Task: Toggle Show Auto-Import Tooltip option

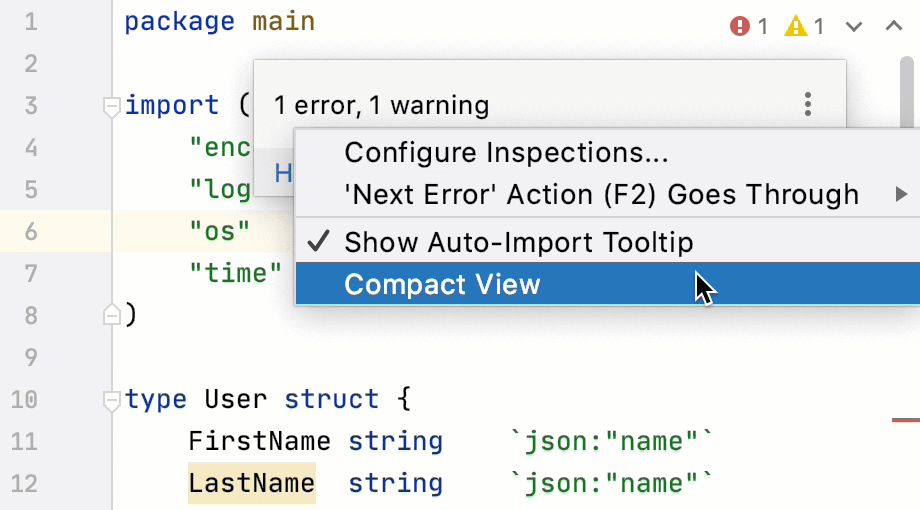Action: (518, 242)
